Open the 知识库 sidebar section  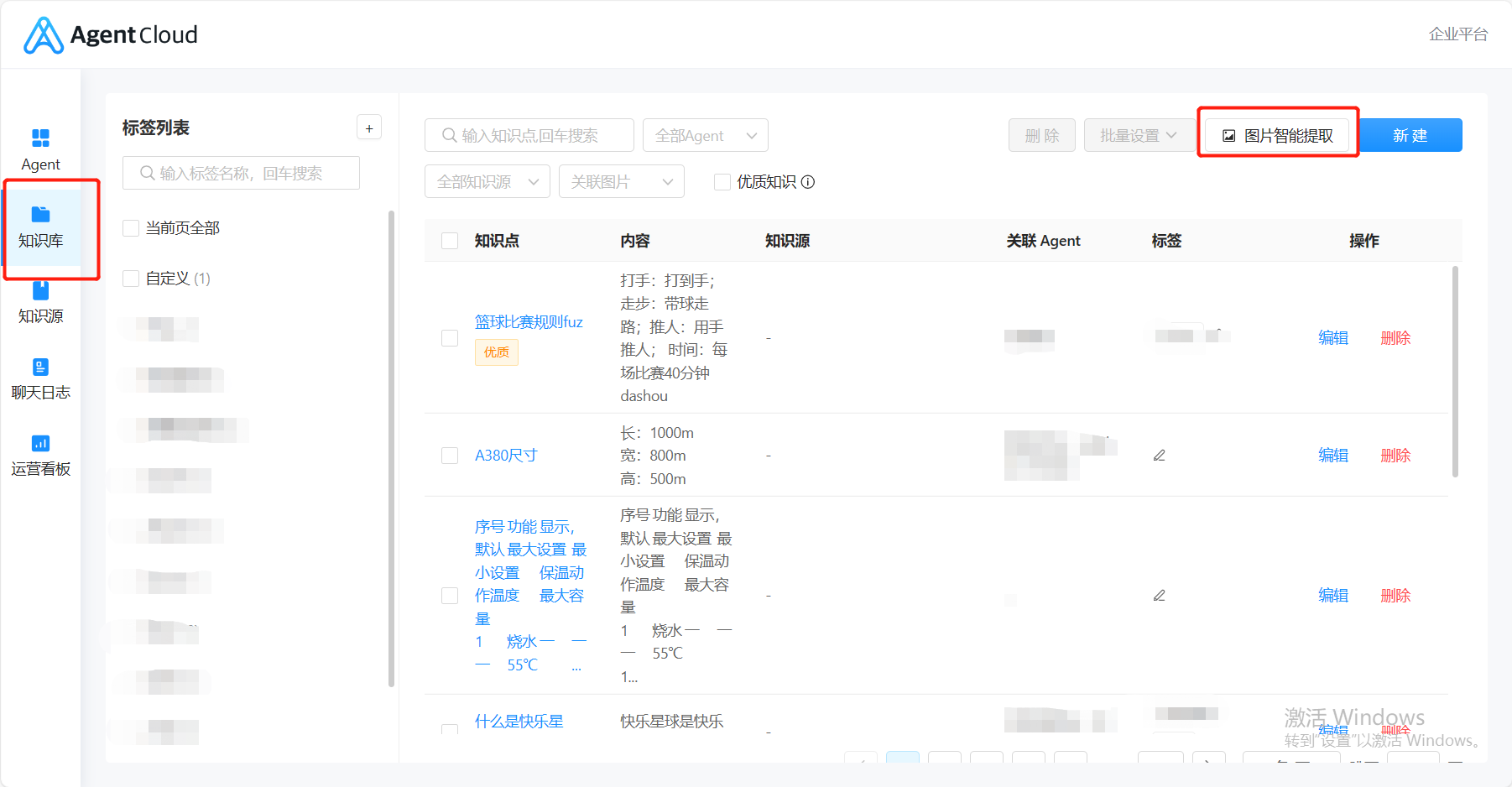40,227
